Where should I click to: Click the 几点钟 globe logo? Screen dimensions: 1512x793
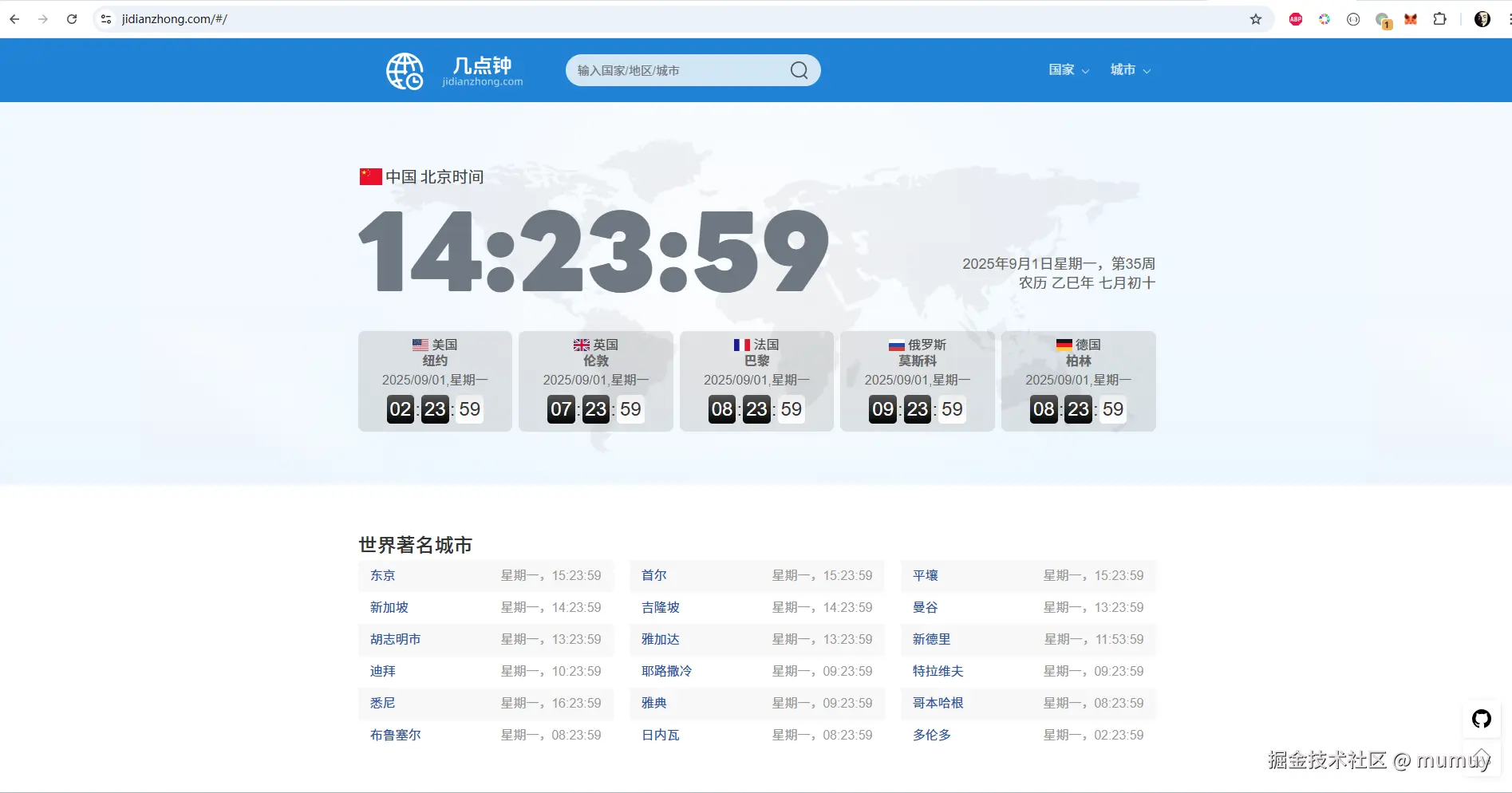[405, 70]
